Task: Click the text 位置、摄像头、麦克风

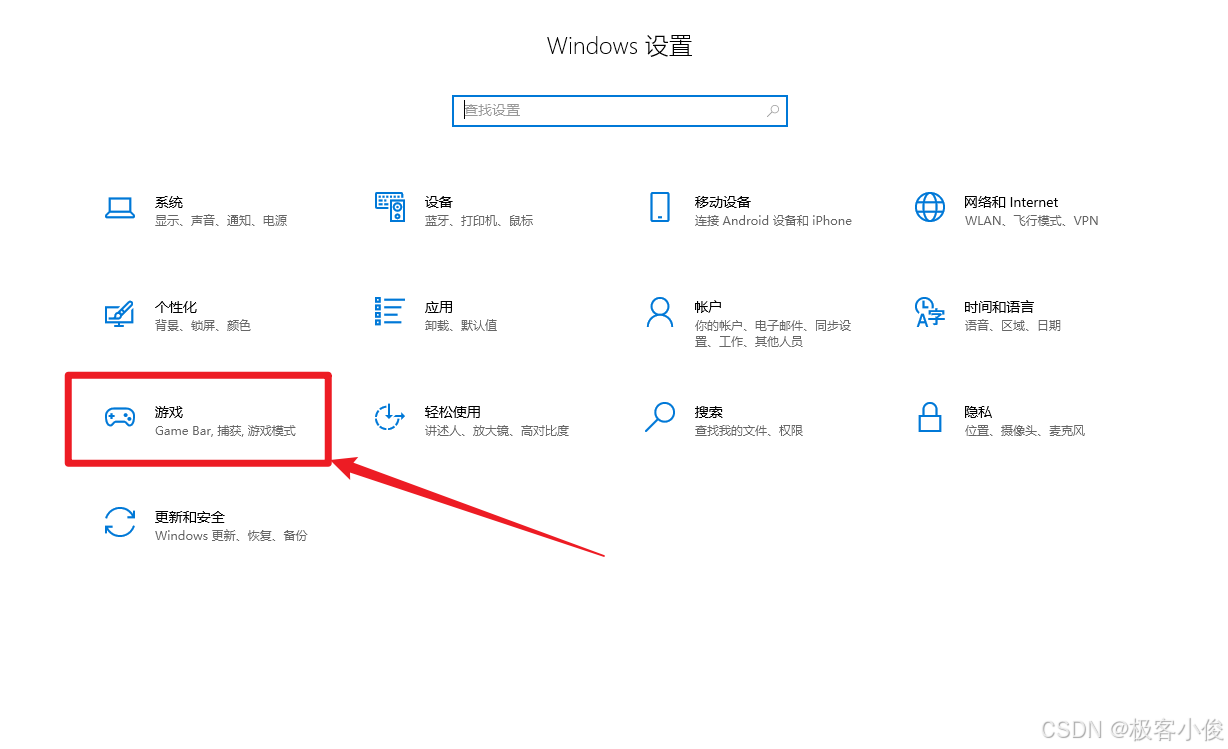Action: pyautogui.click(x=1025, y=431)
